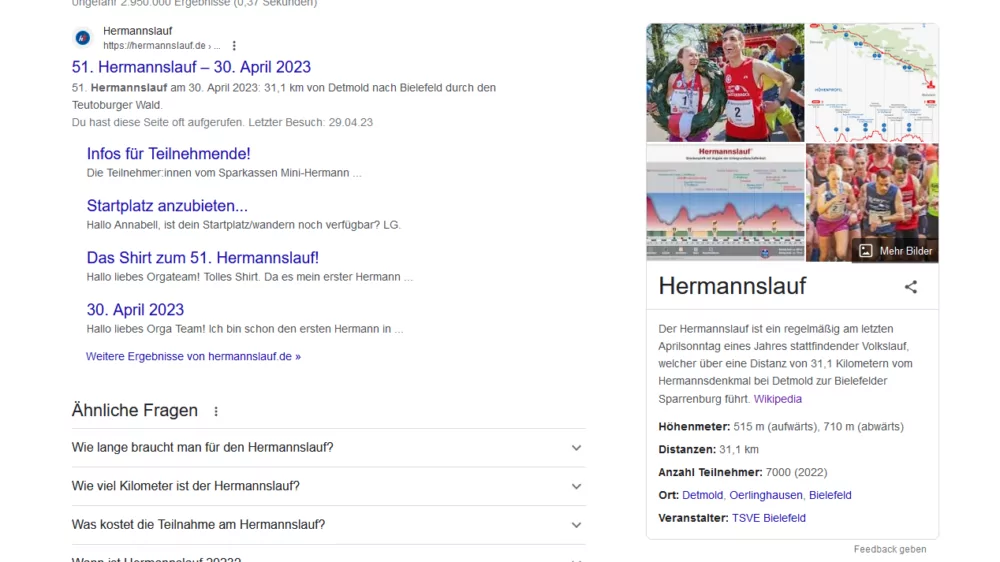Click the 'Hermannslauf' panel title
This screenshot has height=562, width=1000.
tap(732, 286)
